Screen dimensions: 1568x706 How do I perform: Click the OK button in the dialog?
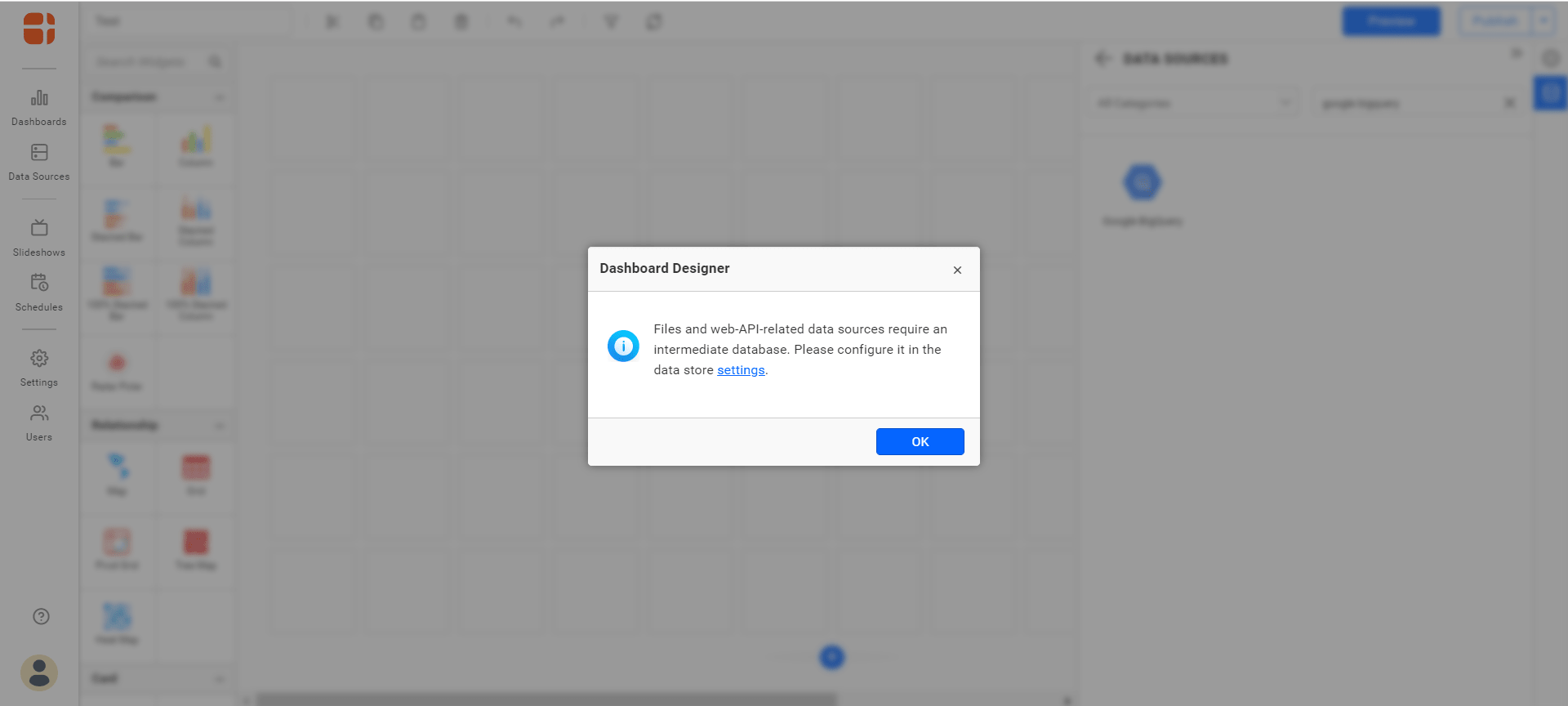pos(920,441)
